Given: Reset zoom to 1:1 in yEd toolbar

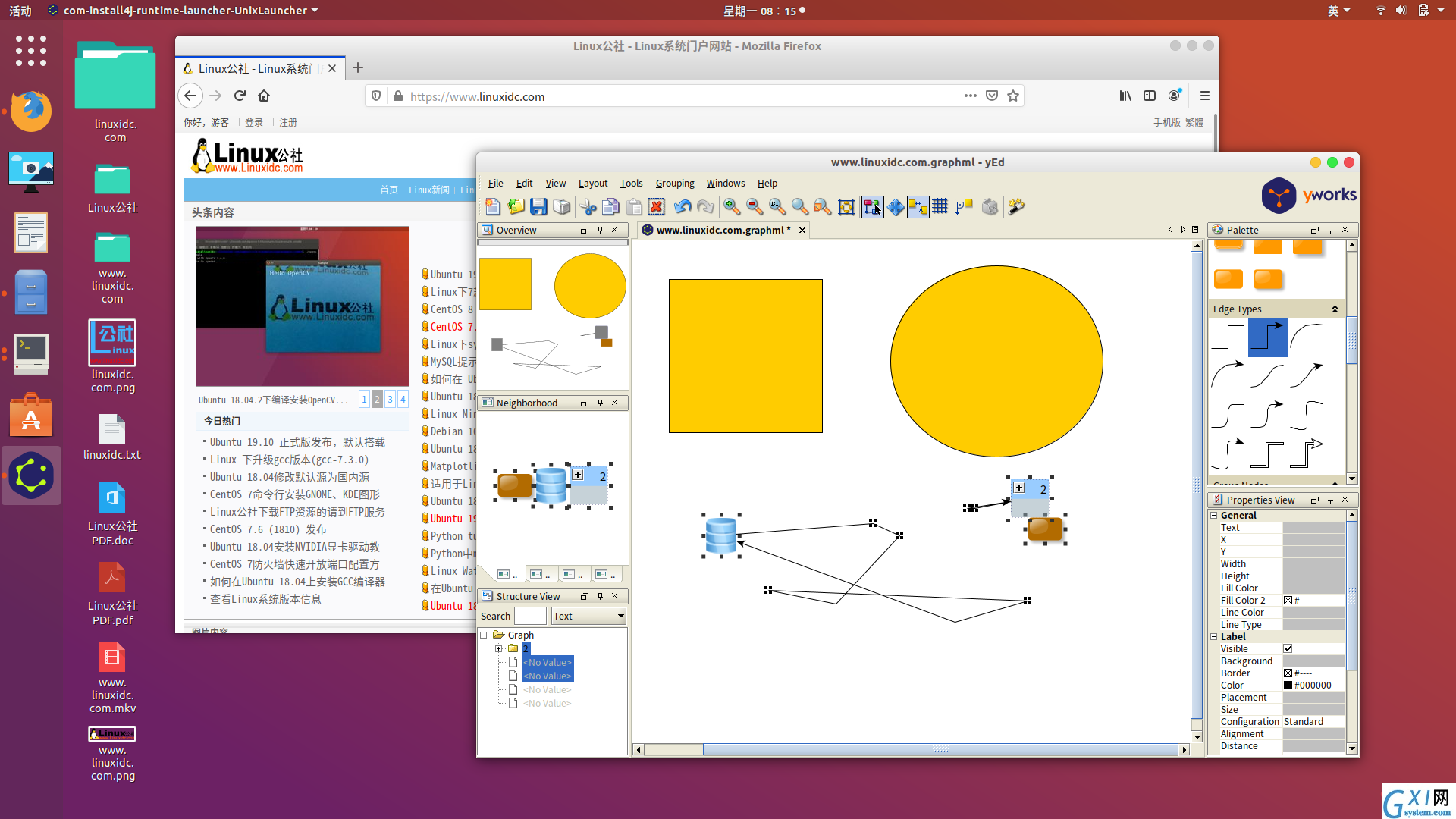Looking at the screenshot, I should click(x=777, y=206).
